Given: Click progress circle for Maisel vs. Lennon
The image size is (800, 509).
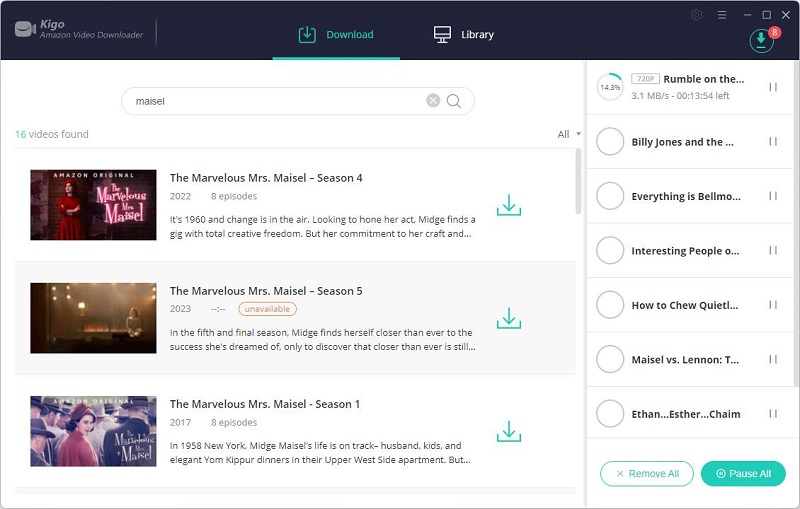Looking at the screenshot, I should 610,359.
